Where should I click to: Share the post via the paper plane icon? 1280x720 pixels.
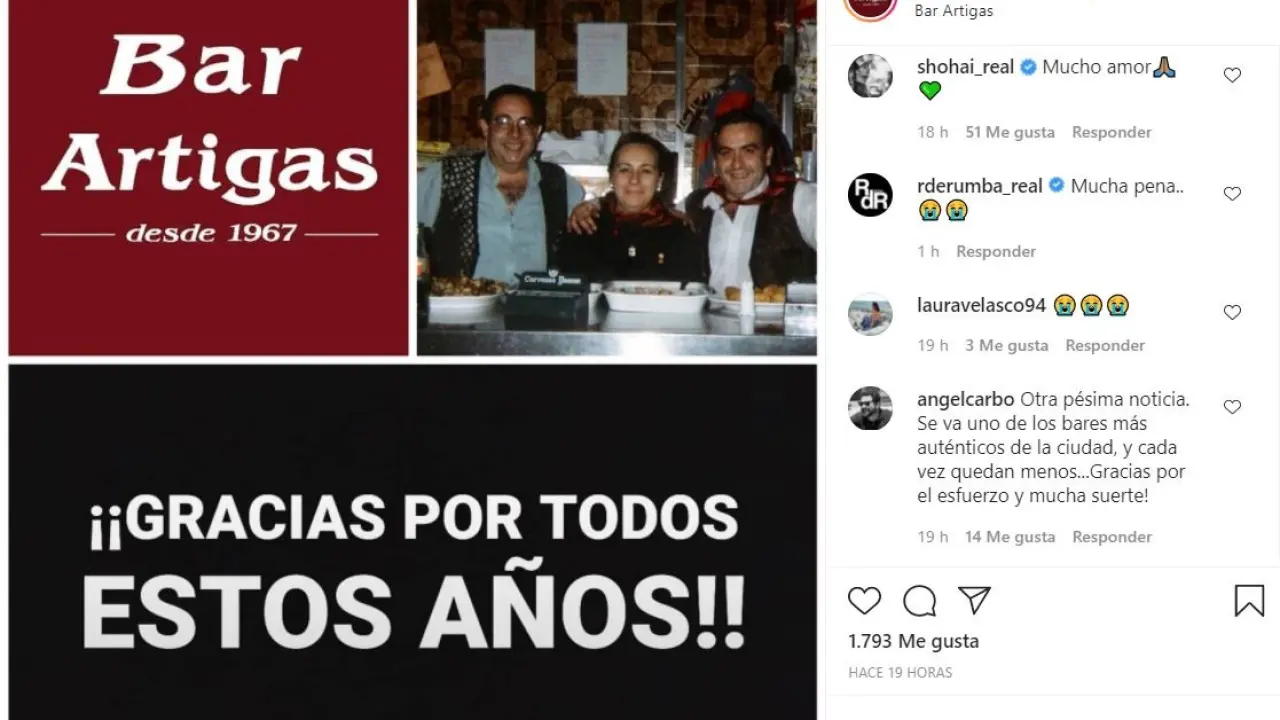point(974,600)
